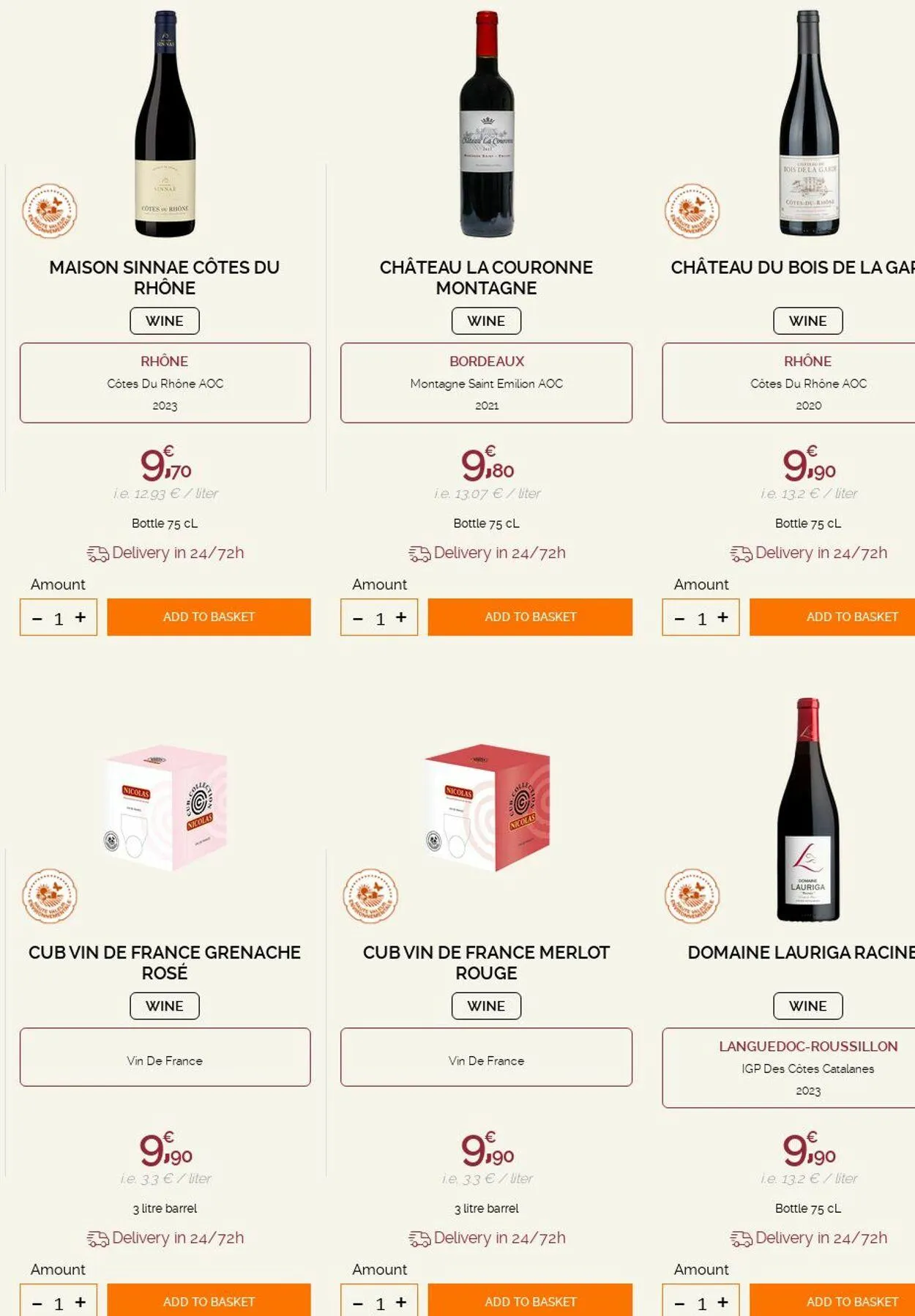The height and width of the screenshot is (1316, 915).
Task: Click eco badge on Château du Bois wine
Action: point(692,211)
